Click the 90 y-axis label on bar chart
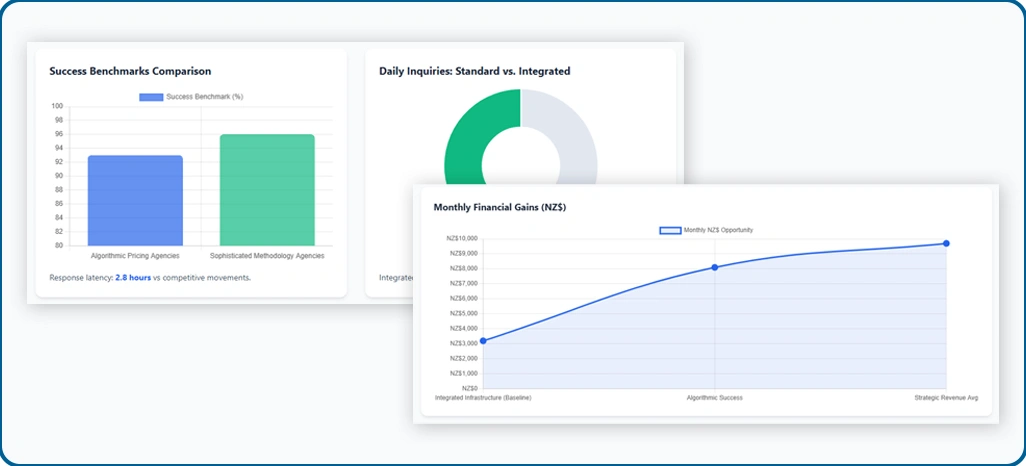1026x466 pixels. 59,176
